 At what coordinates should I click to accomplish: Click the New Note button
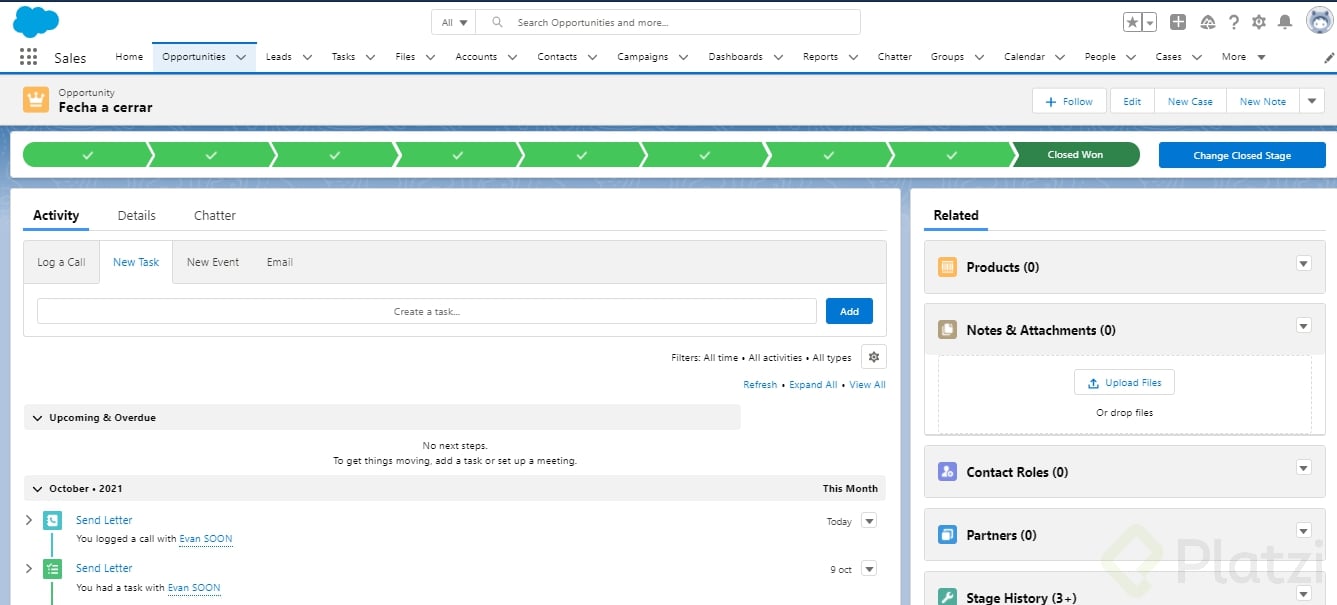[x=1263, y=101]
